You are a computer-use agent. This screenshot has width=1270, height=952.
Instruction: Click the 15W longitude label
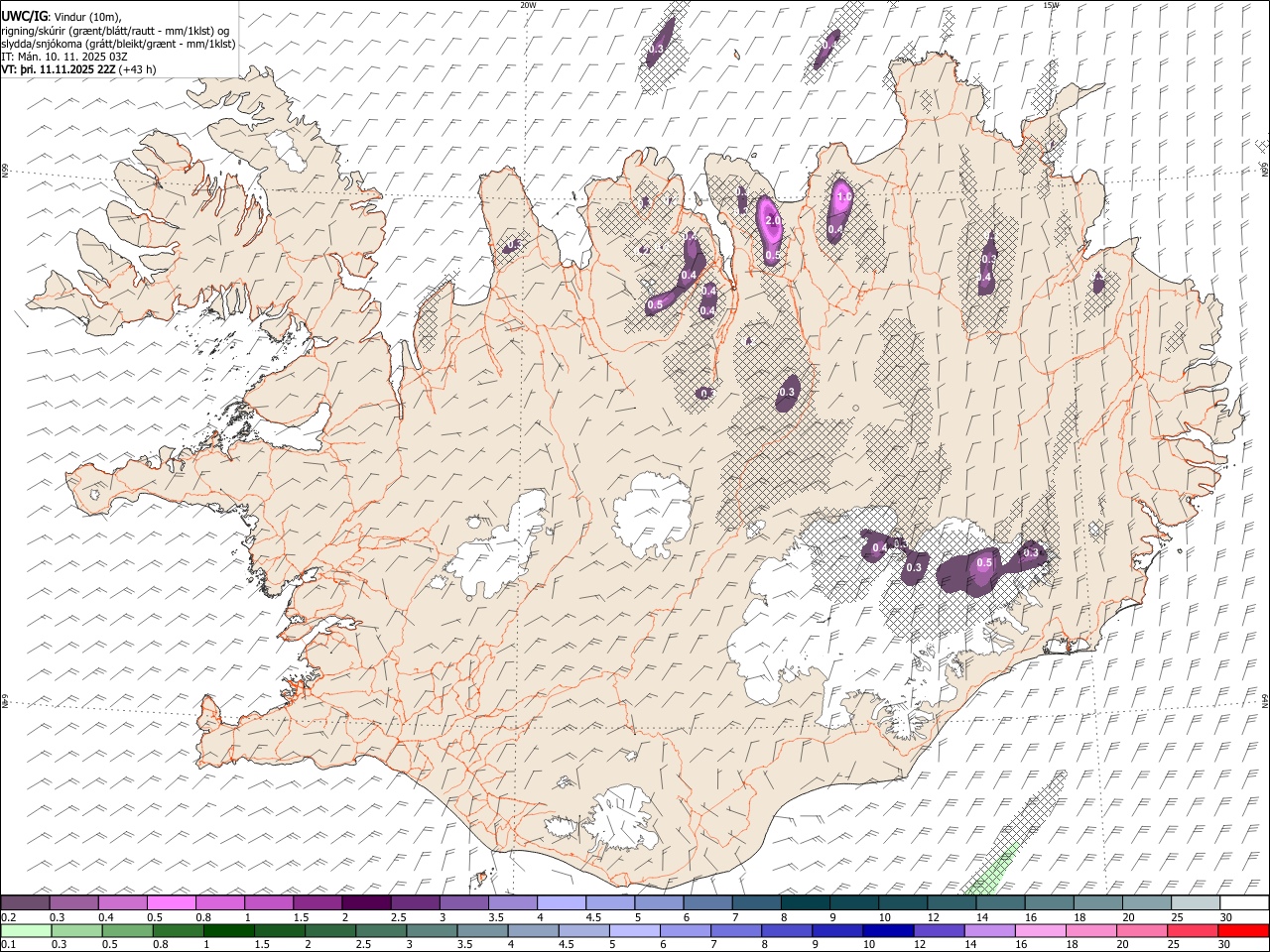[x=1051, y=5]
